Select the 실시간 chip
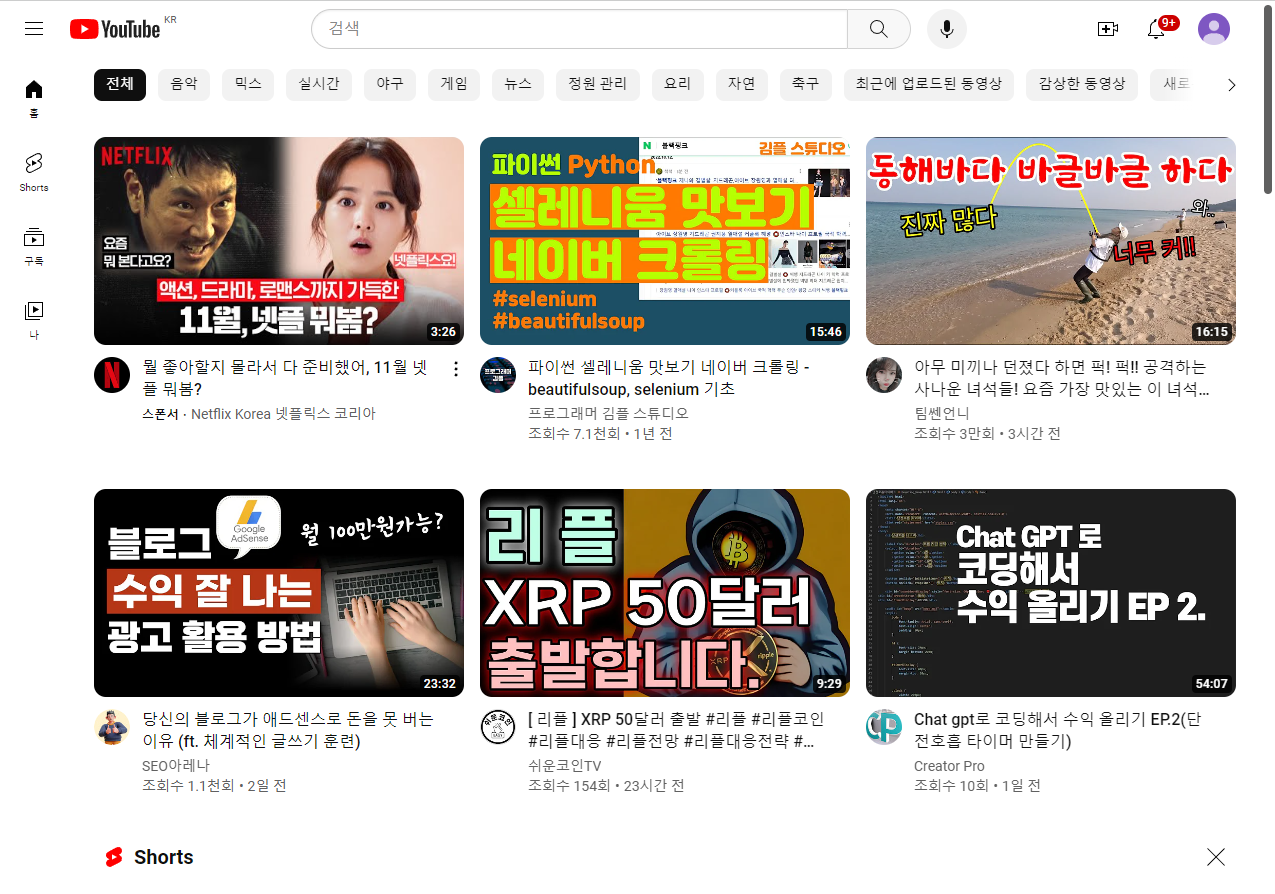This screenshot has width=1275, height=894. [x=319, y=84]
